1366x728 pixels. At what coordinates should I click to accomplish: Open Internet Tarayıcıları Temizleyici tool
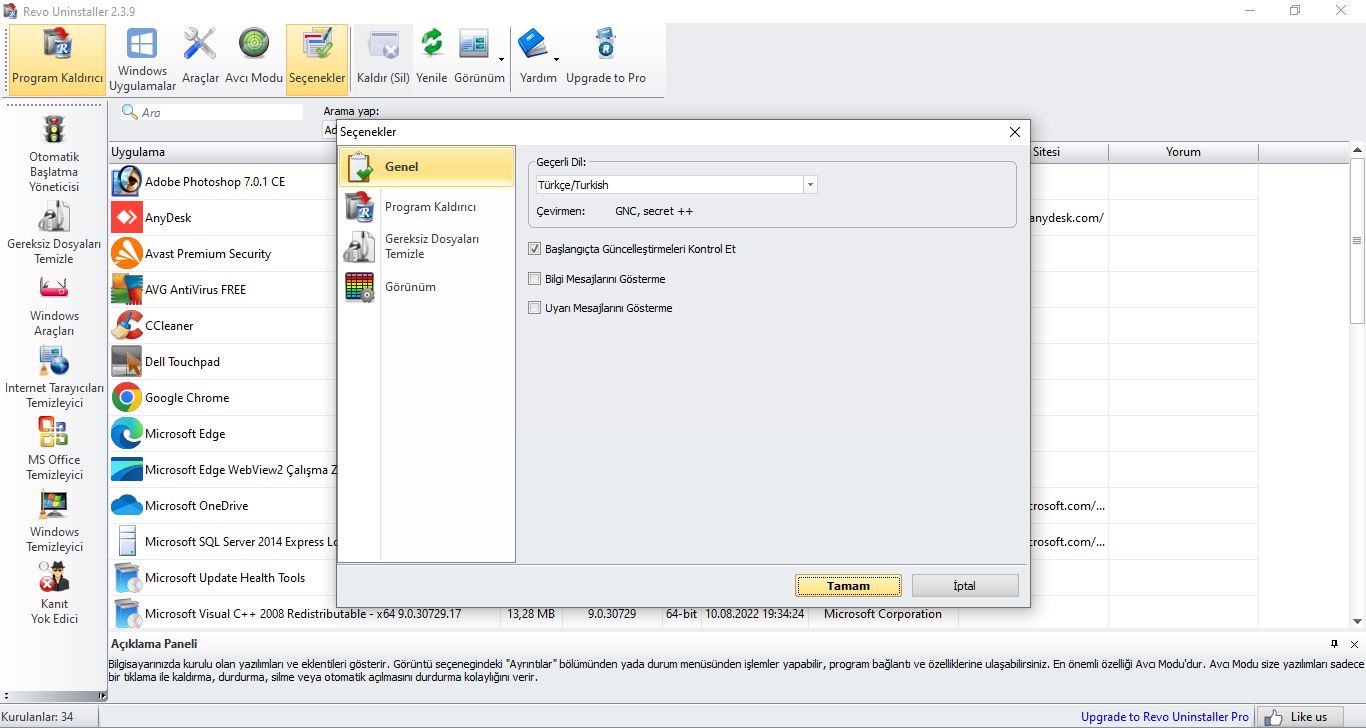pyautogui.click(x=54, y=376)
